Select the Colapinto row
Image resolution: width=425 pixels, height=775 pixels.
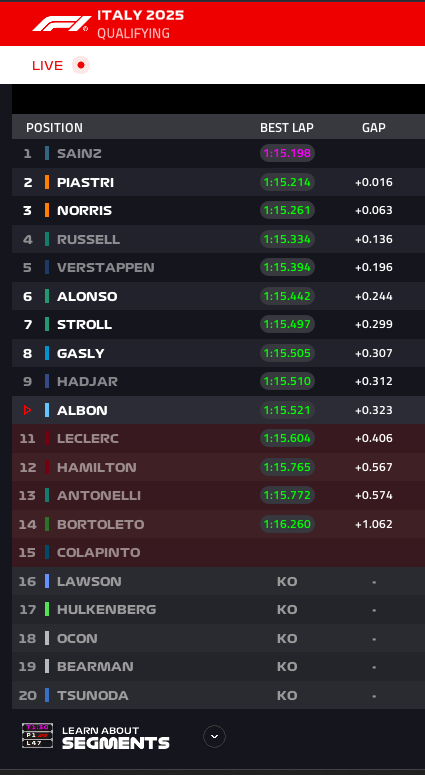click(x=218, y=553)
